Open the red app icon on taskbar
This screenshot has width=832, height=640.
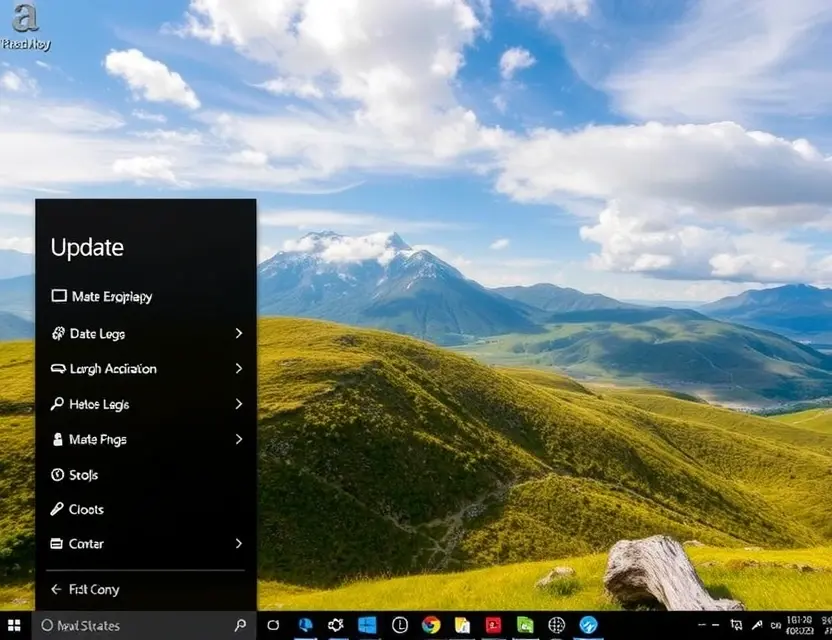(x=493, y=625)
